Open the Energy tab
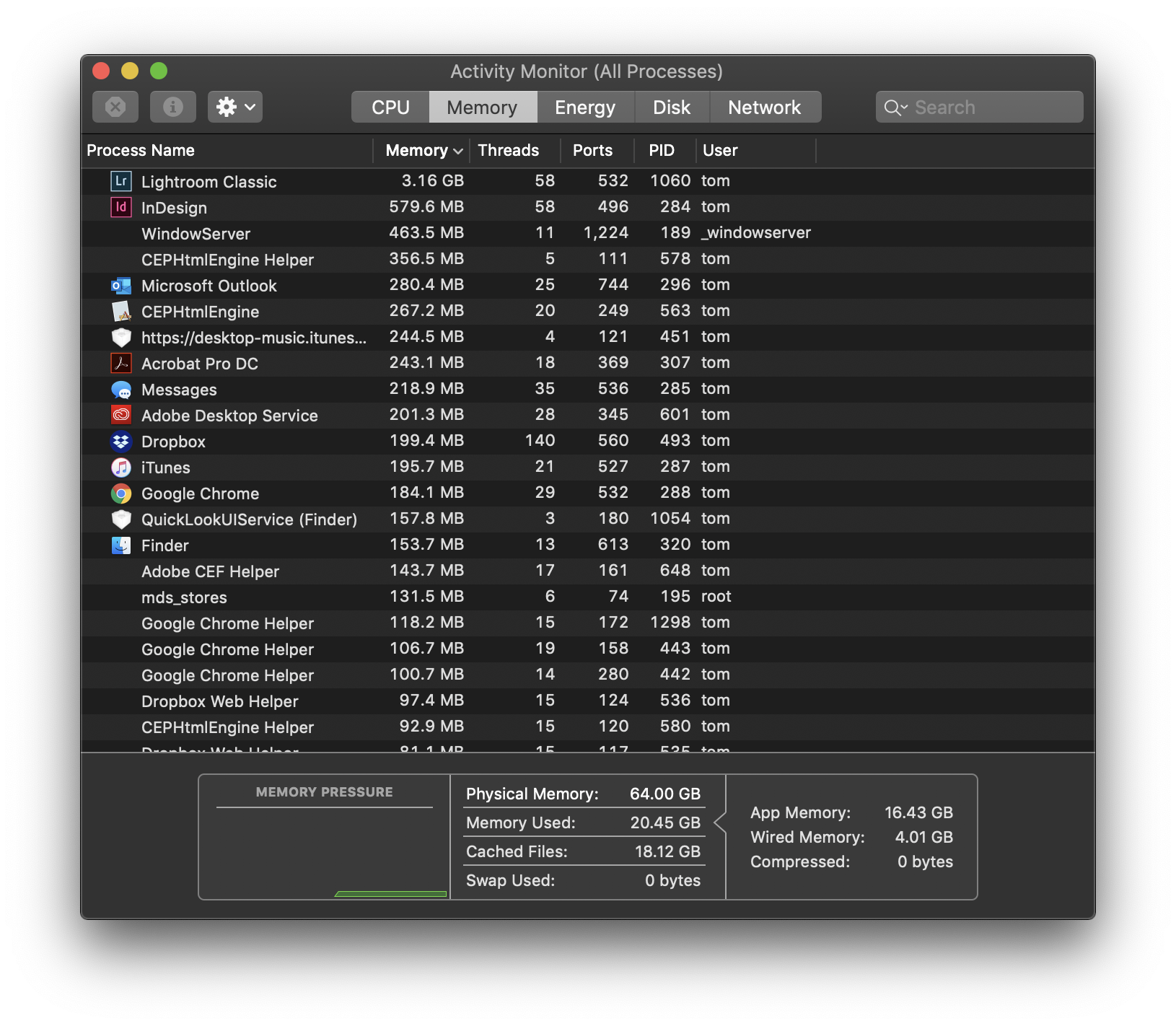This screenshot has height=1026, width=1176. pyautogui.click(x=585, y=107)
